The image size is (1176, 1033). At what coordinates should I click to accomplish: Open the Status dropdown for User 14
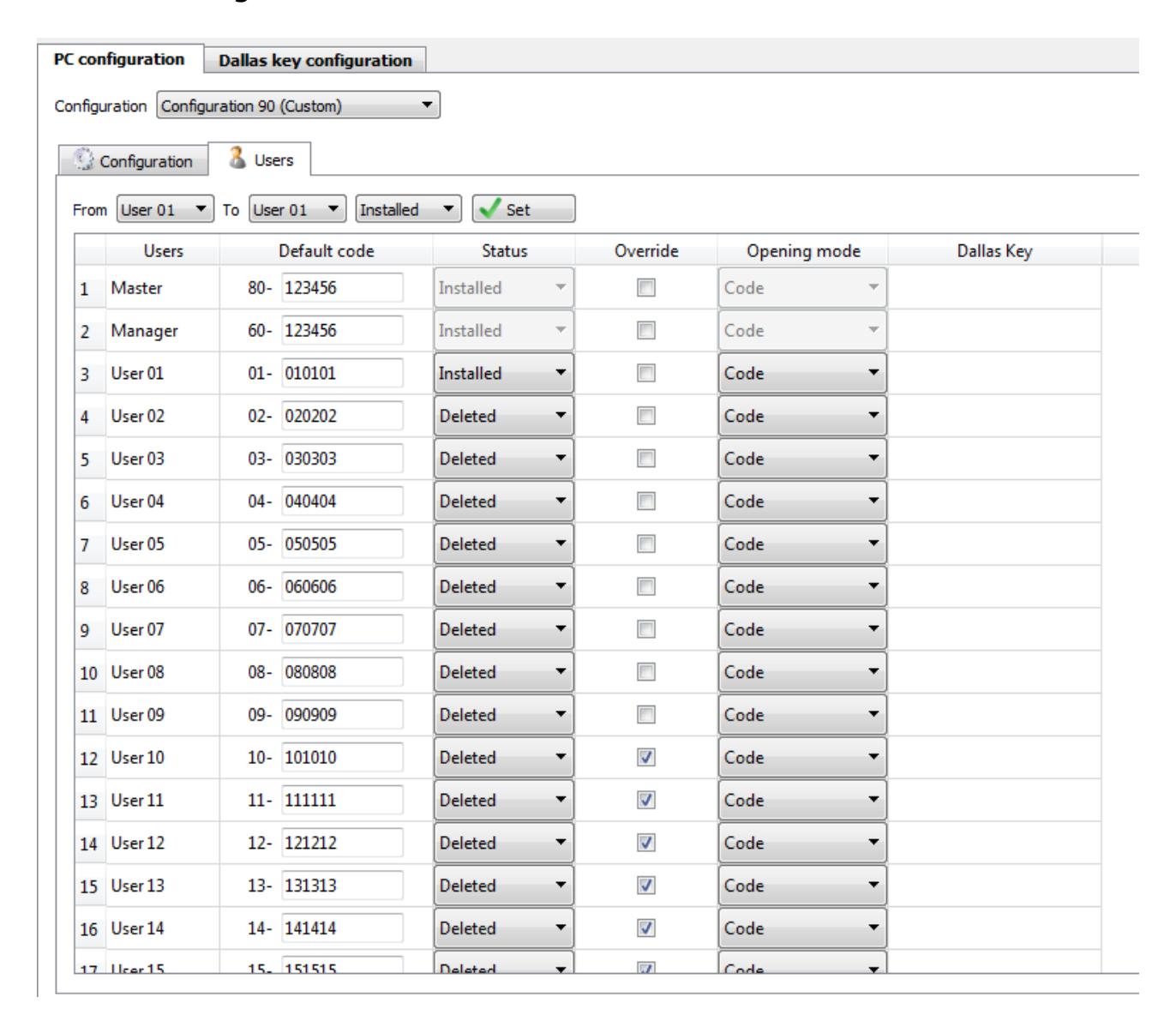click(504, 928)
